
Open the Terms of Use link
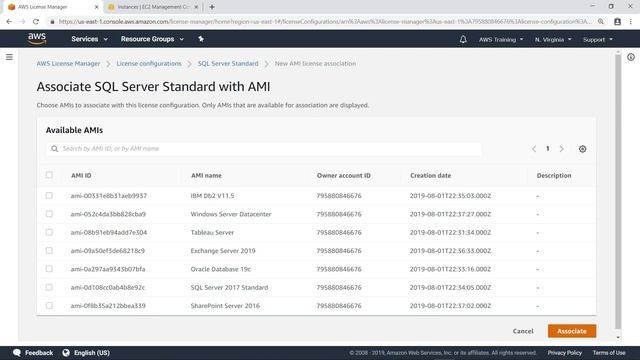tap(609, 353)
